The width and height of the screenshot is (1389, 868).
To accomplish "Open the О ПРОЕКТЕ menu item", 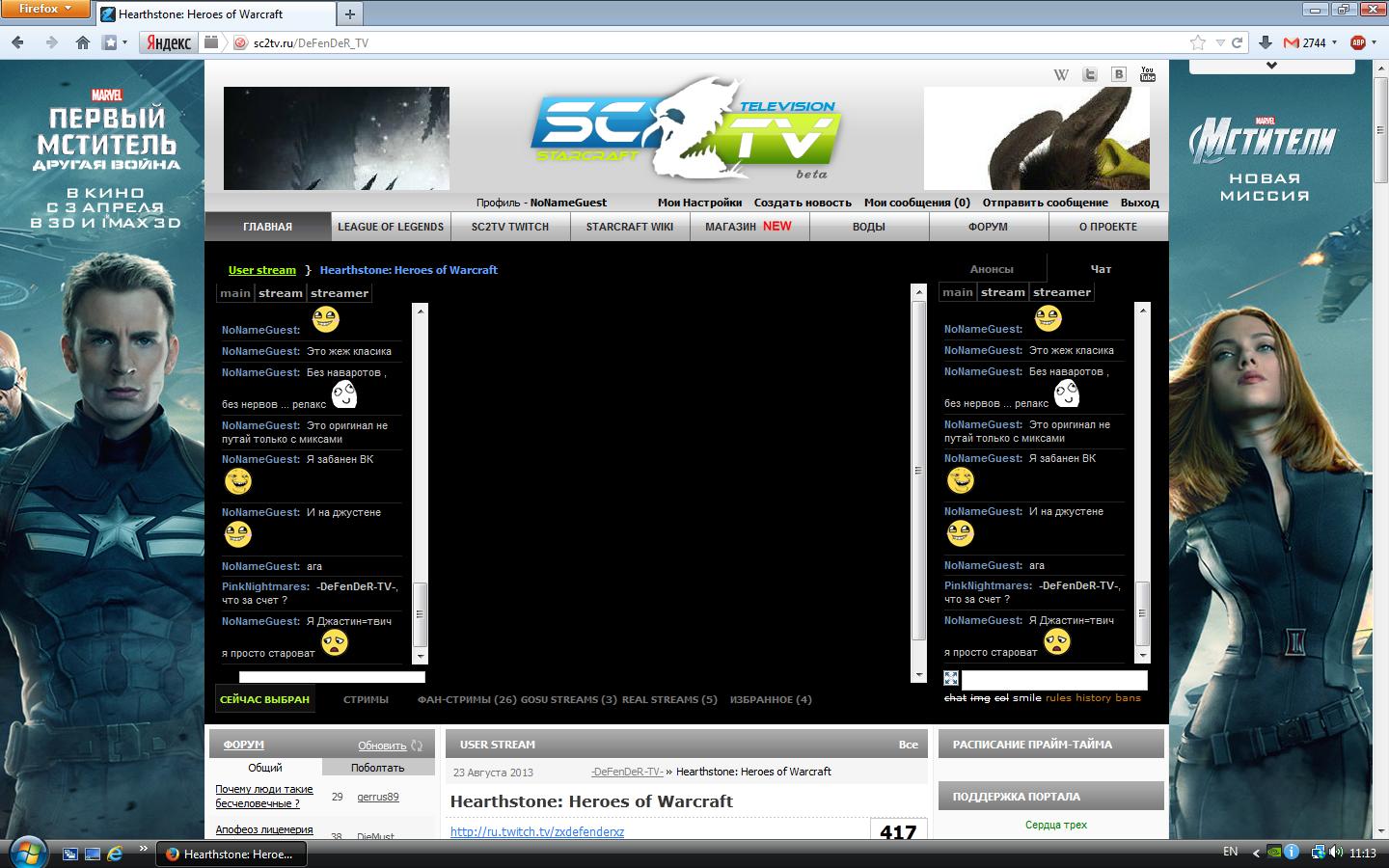I will click(x=1107, y=227).
